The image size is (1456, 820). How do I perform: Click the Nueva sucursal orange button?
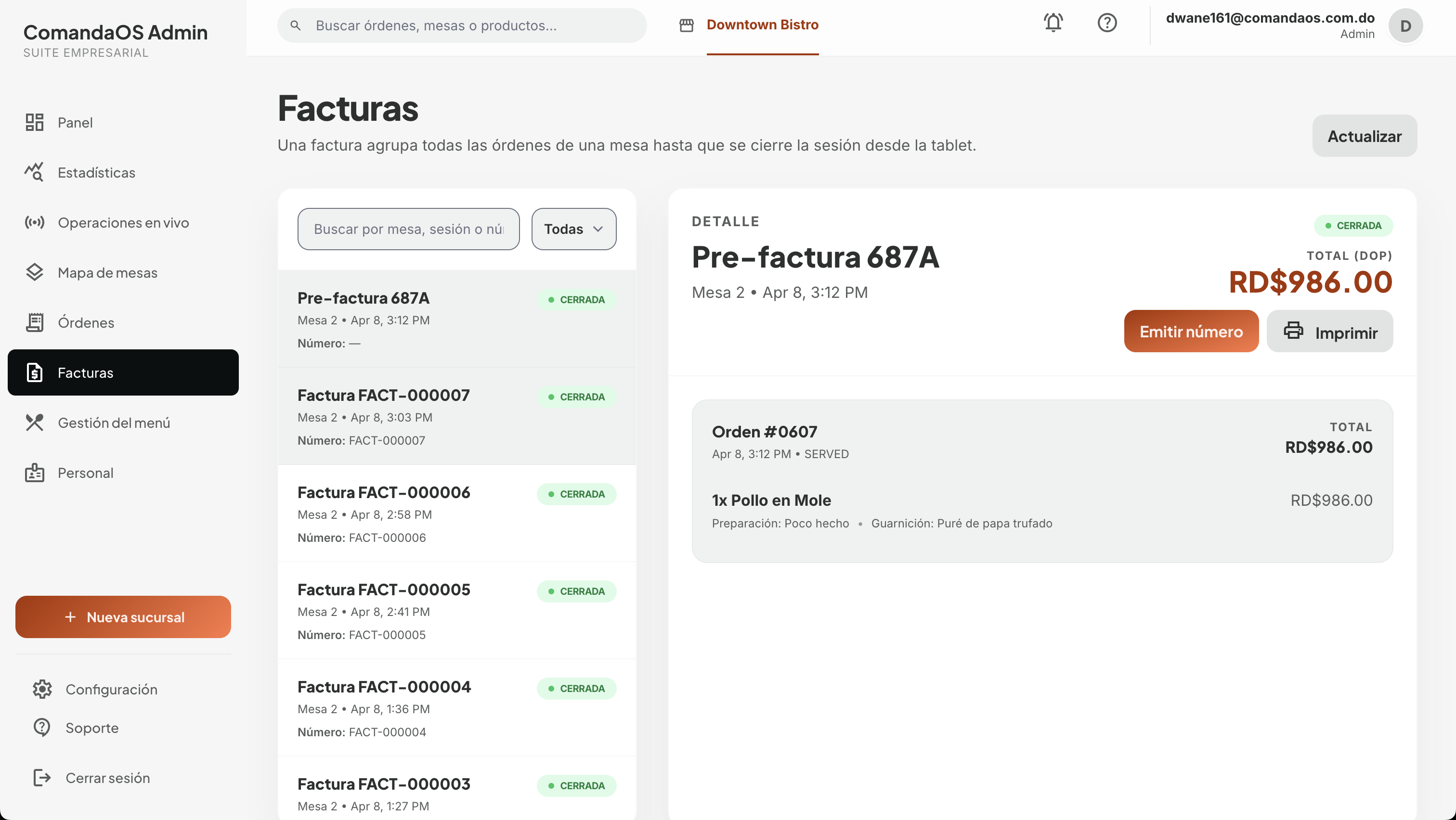[123, 617]
